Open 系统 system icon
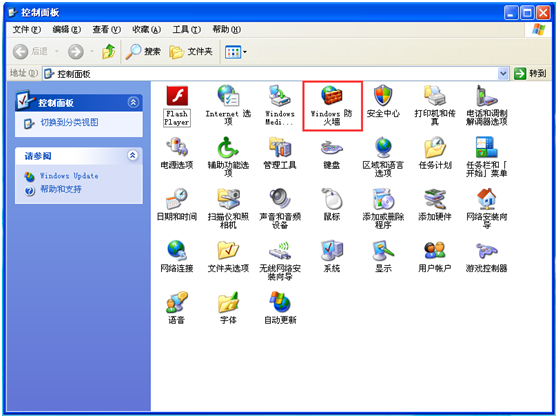558x418 pixels. pos(332,256)
